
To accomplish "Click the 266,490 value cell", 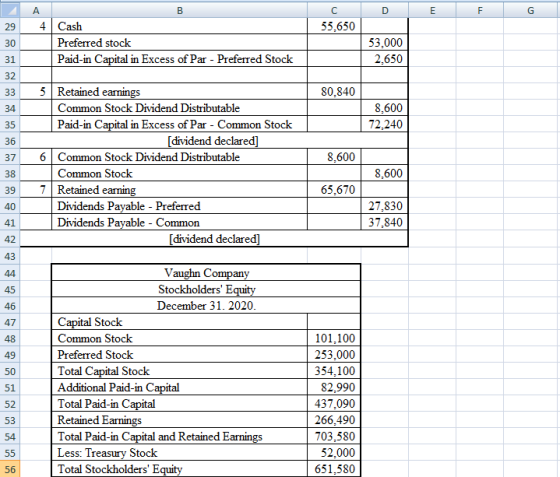I will pos(334,420).
